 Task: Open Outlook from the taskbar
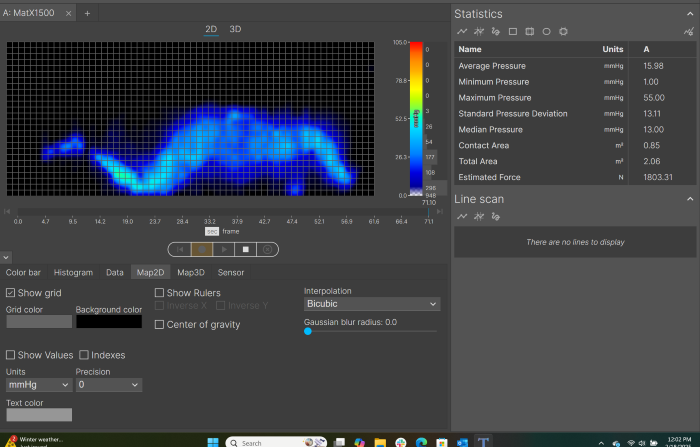(462, 442)
